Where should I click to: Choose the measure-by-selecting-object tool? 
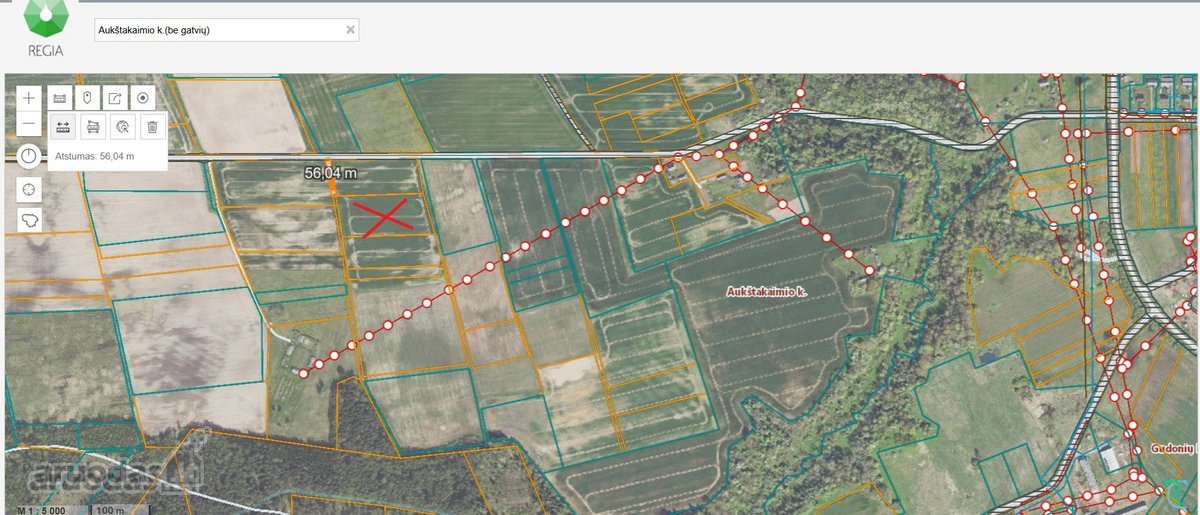pos(122,126)
